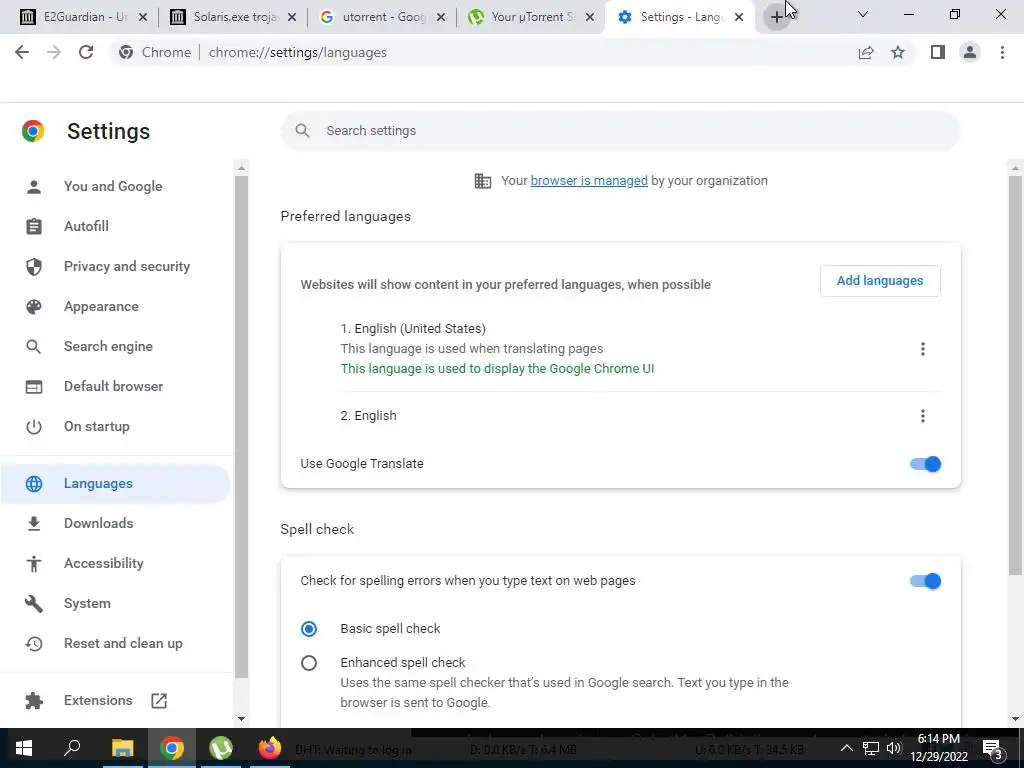This screenshot has height=768, width=1024.
Task: Open uTorrent from the taskbar
Action: [x=221, y=748]
